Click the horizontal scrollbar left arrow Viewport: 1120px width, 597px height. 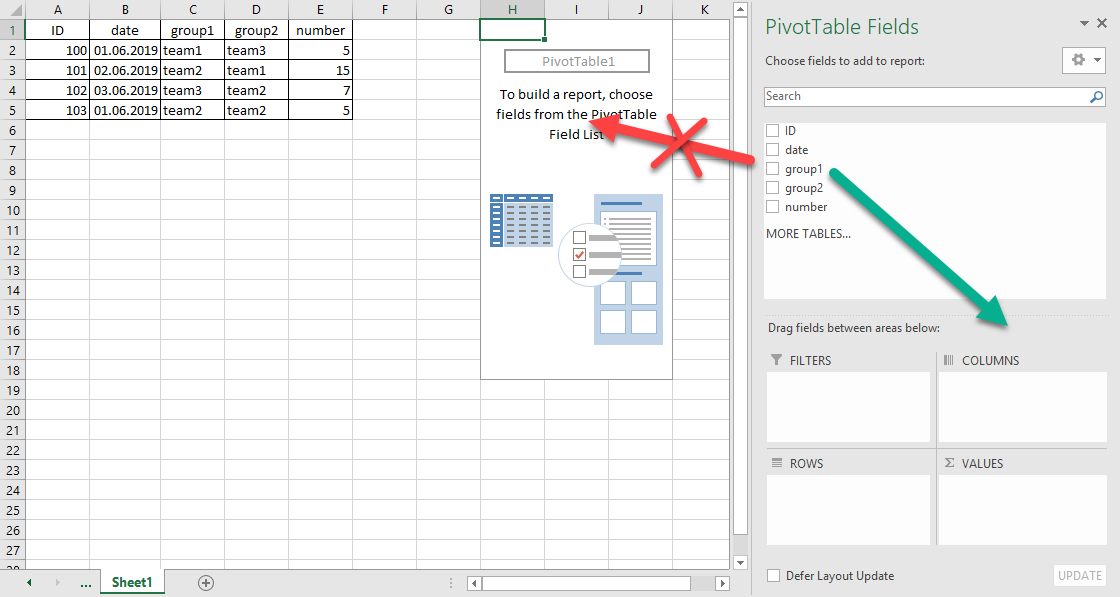point(475,583)
